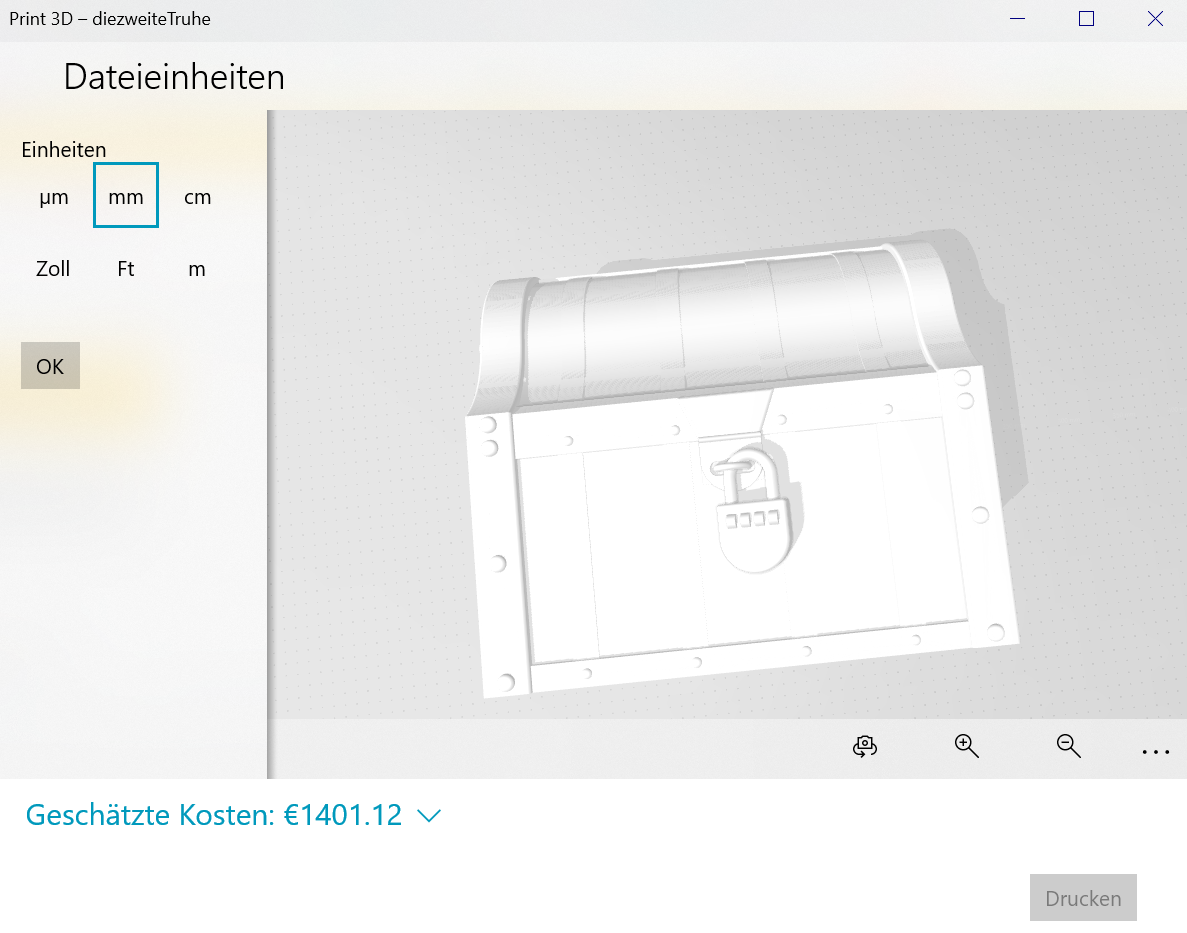This screenshot has height=933, width=1187.
Task: Reset the 3D camera view
Action: (x=865, y=747)
